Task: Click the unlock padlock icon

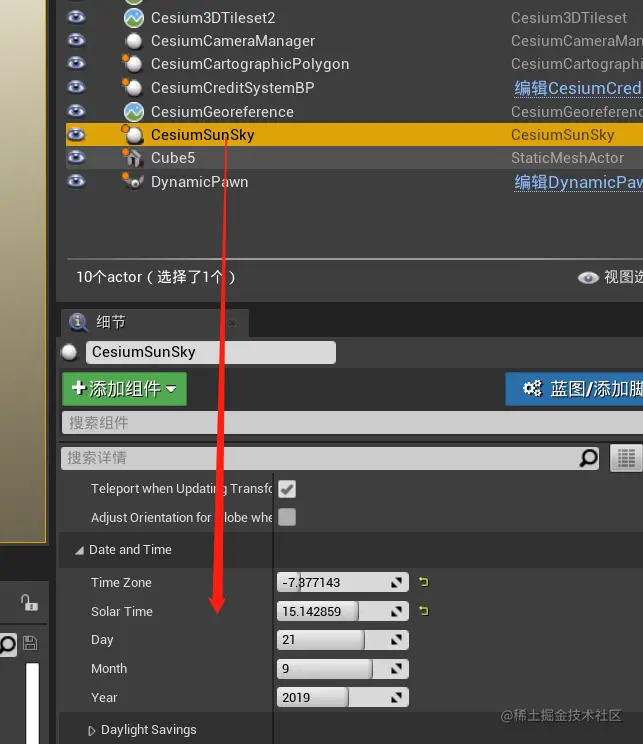Action: click(x=29, y=603)
